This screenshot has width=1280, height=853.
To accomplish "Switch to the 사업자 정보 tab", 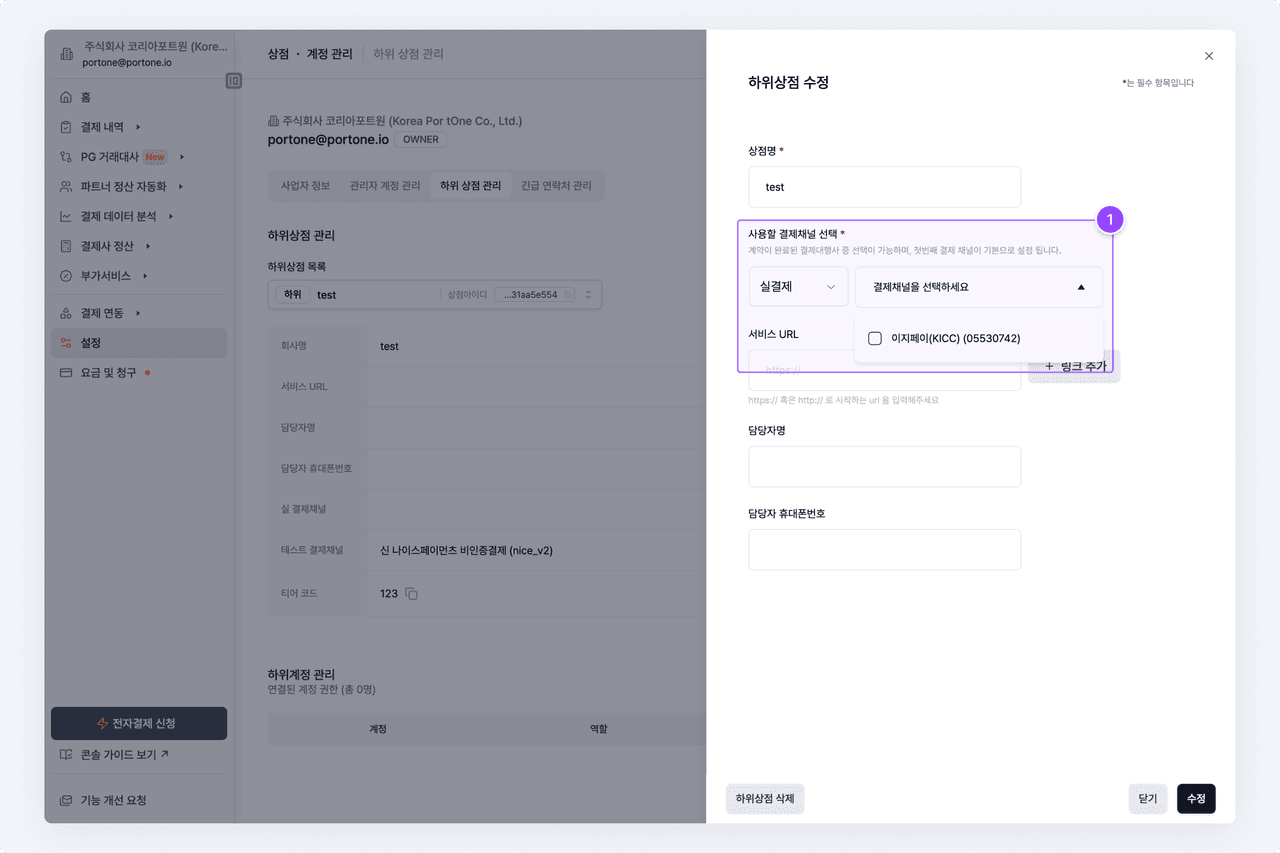I will [x=305, y=186].
